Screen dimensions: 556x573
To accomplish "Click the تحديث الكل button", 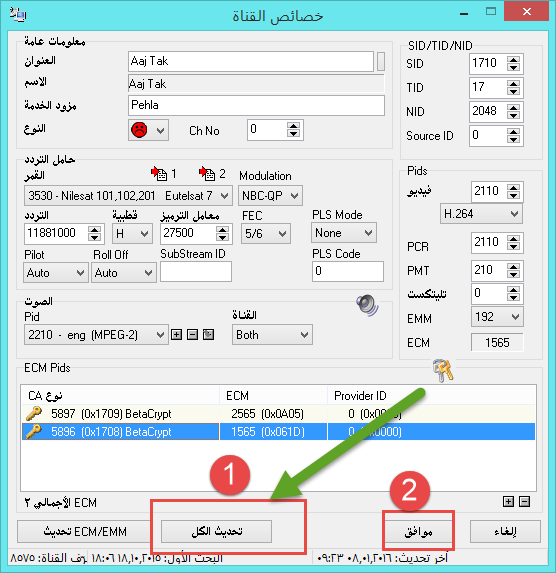I will (x=216, y=531).
